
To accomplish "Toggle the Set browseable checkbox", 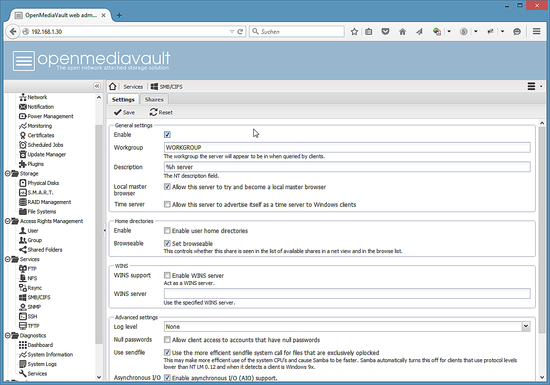I will click(167, 243).
